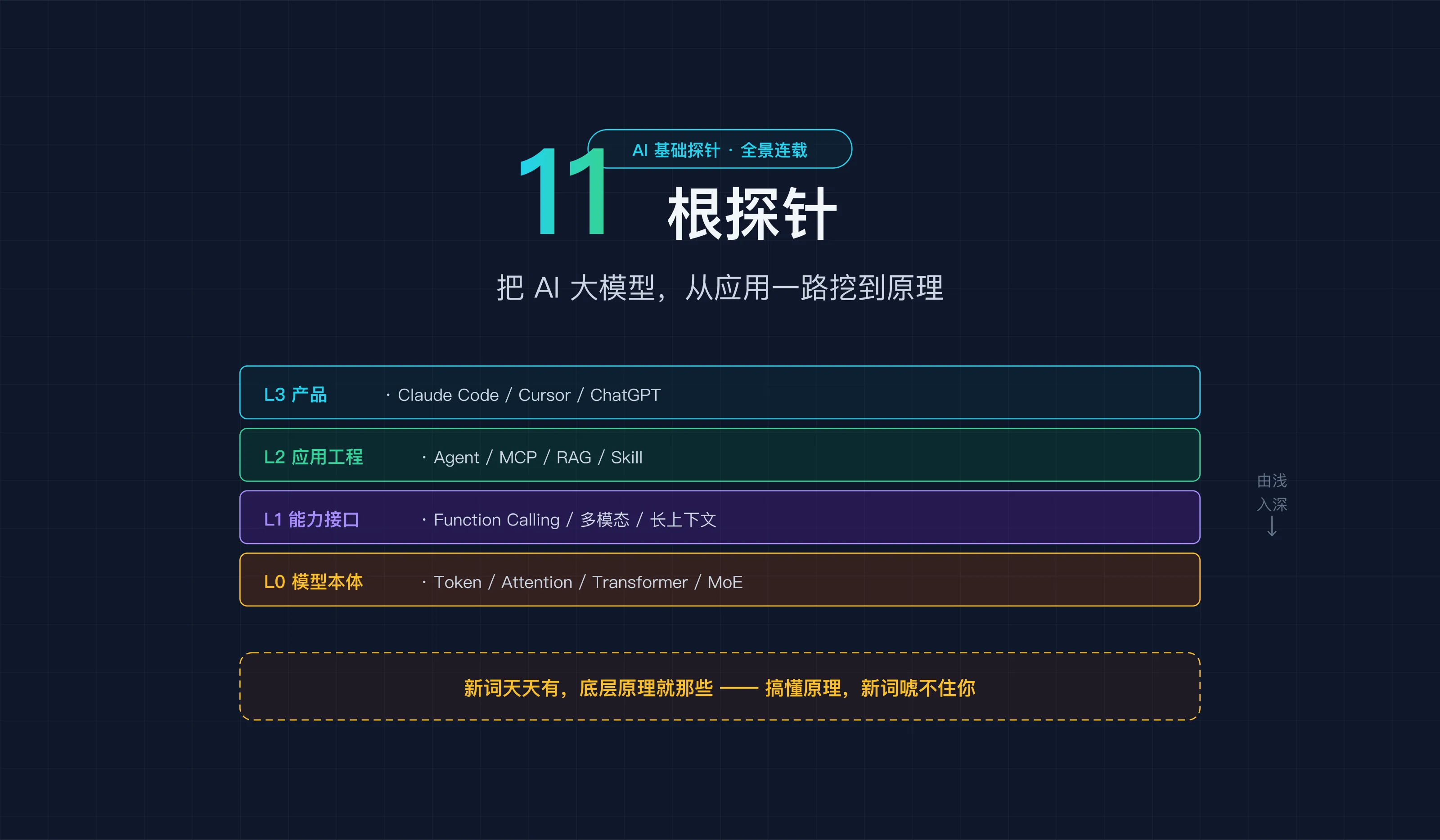Click subtitle '把 AI 大模型，从应用一路挖到原理'

coord(720,288)
